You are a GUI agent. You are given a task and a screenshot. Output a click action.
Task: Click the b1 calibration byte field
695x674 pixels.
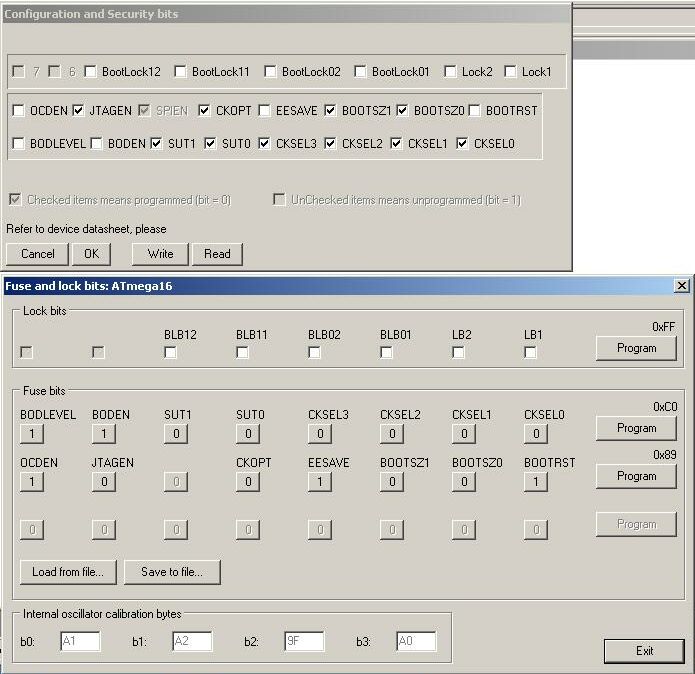(192, 641)
